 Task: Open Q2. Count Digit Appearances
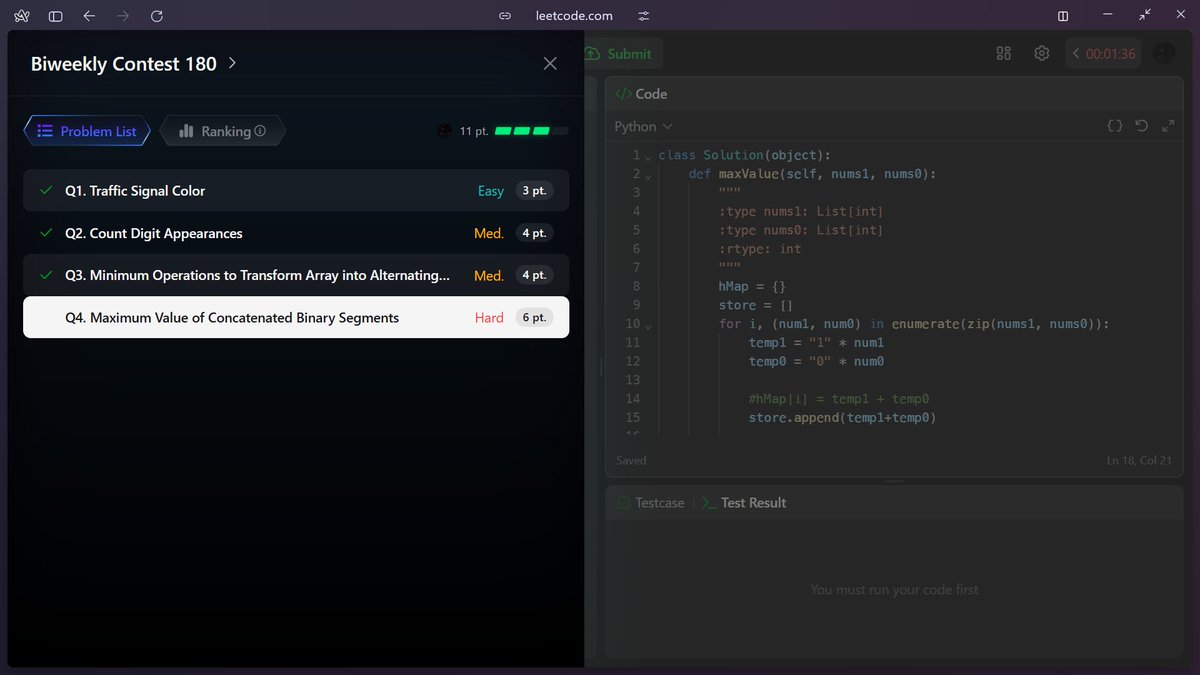(296, 233)
